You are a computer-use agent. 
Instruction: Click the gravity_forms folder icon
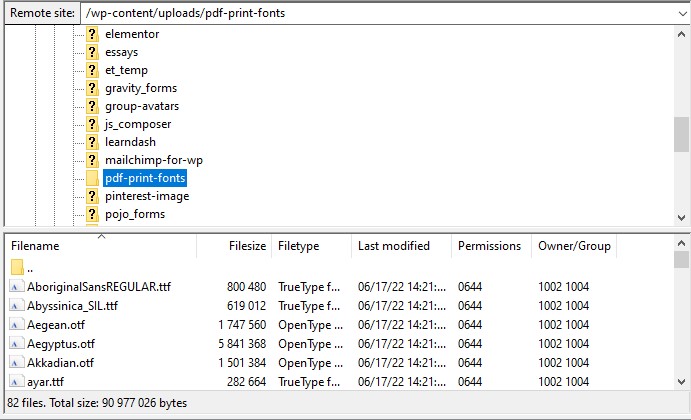coord(92,88)
